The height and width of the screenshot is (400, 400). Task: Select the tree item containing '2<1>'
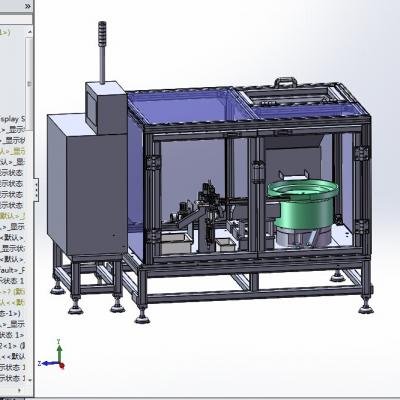[x=13, y=345]
